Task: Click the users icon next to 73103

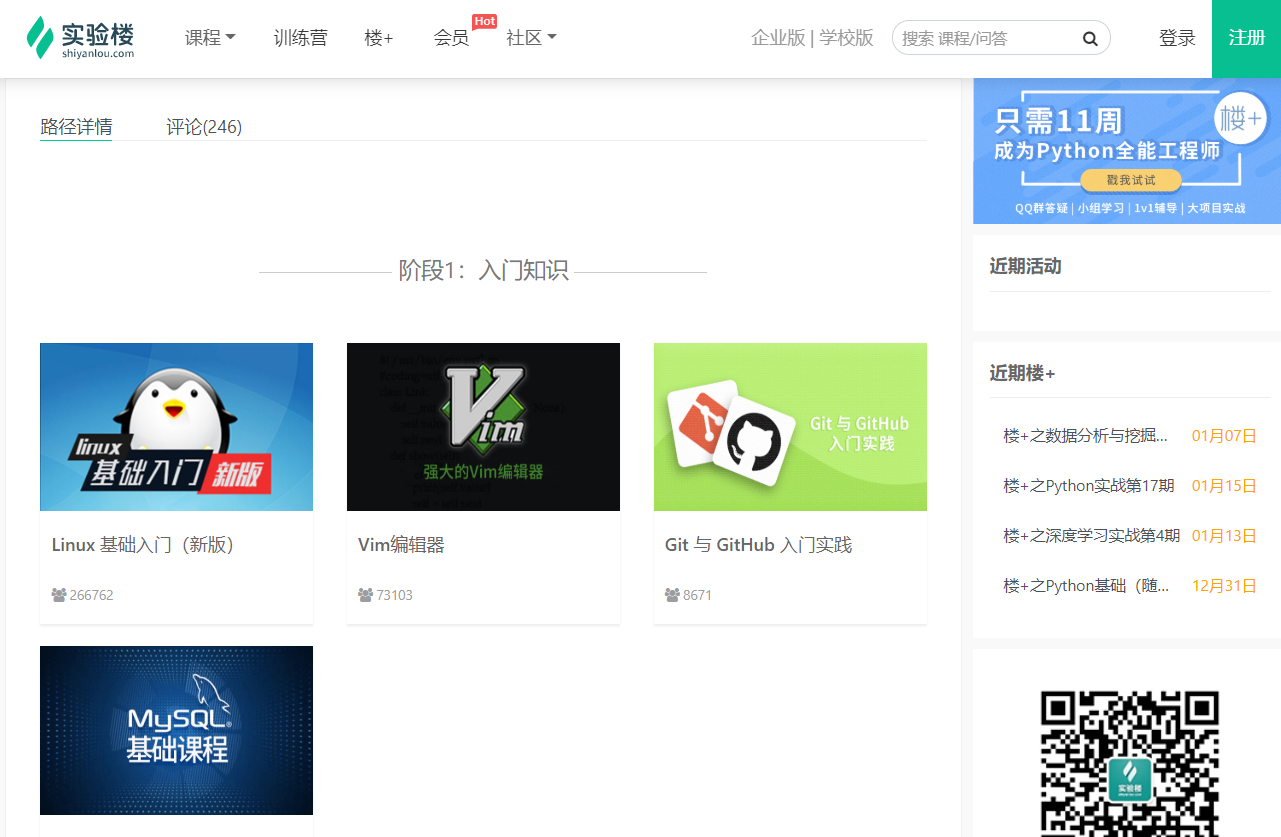Action: click(x=365, y=595)
